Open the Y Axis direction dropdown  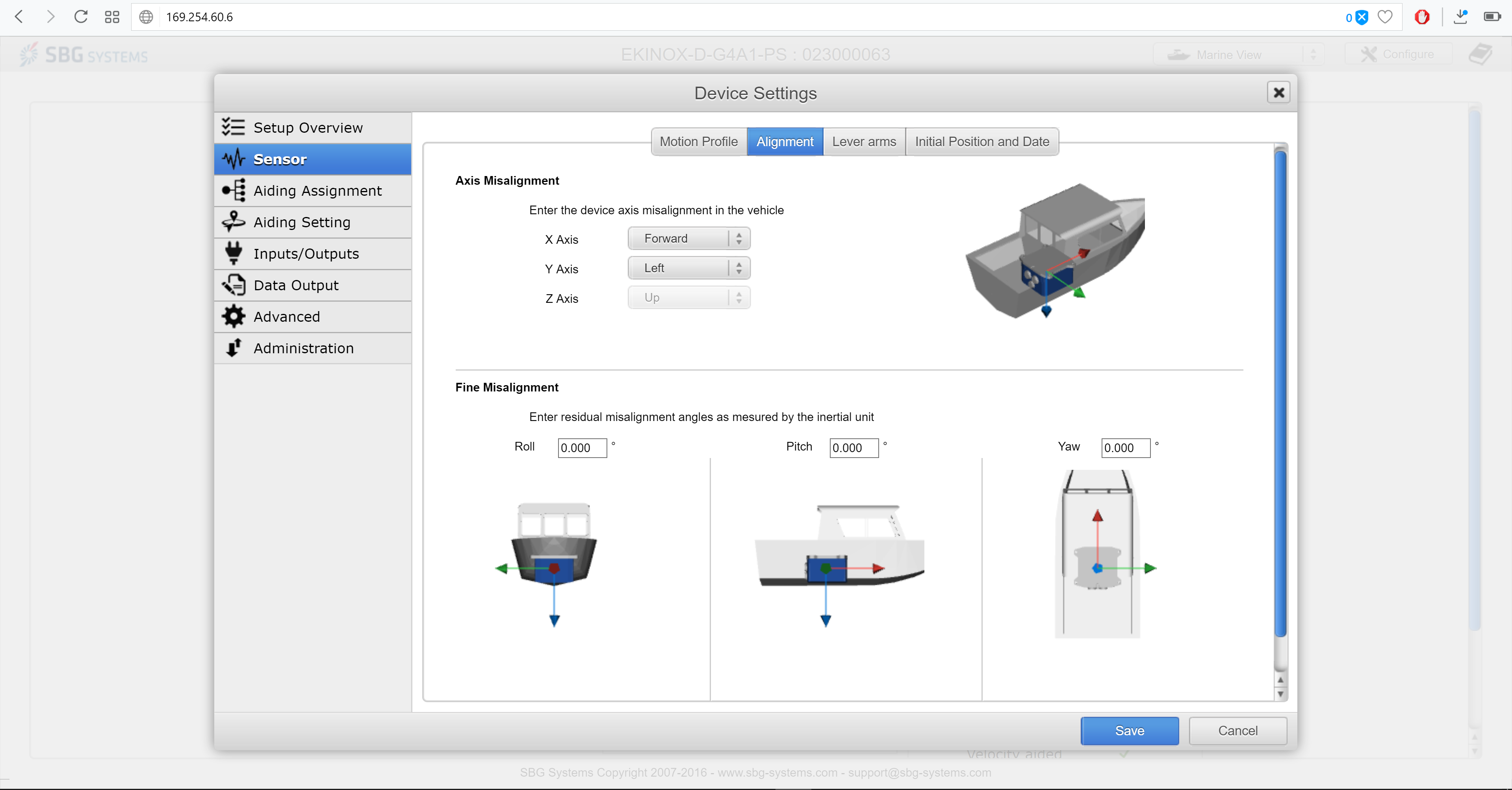coord(688,268)
